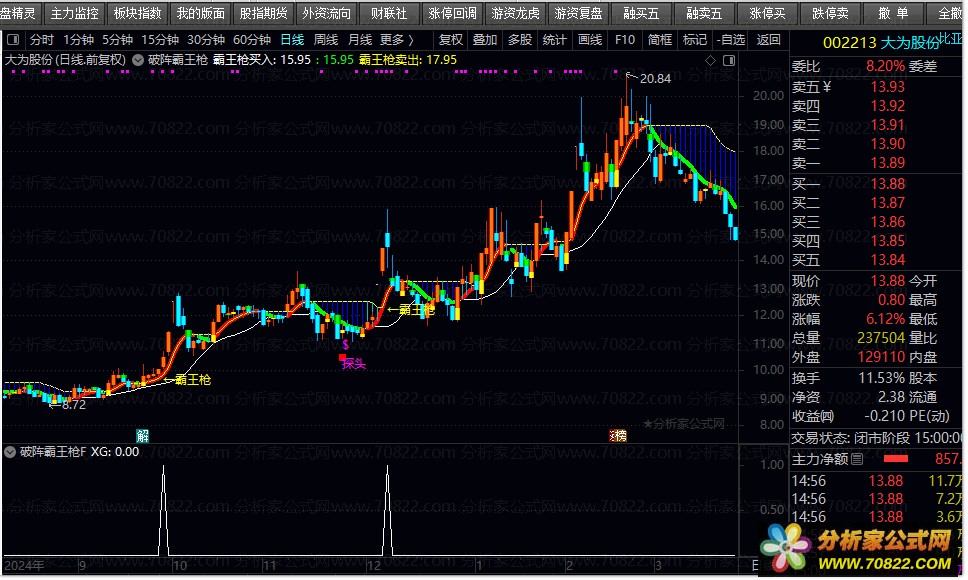Click the 探头 signal marker on chart

pyautogui.click(x=354, y=364)
